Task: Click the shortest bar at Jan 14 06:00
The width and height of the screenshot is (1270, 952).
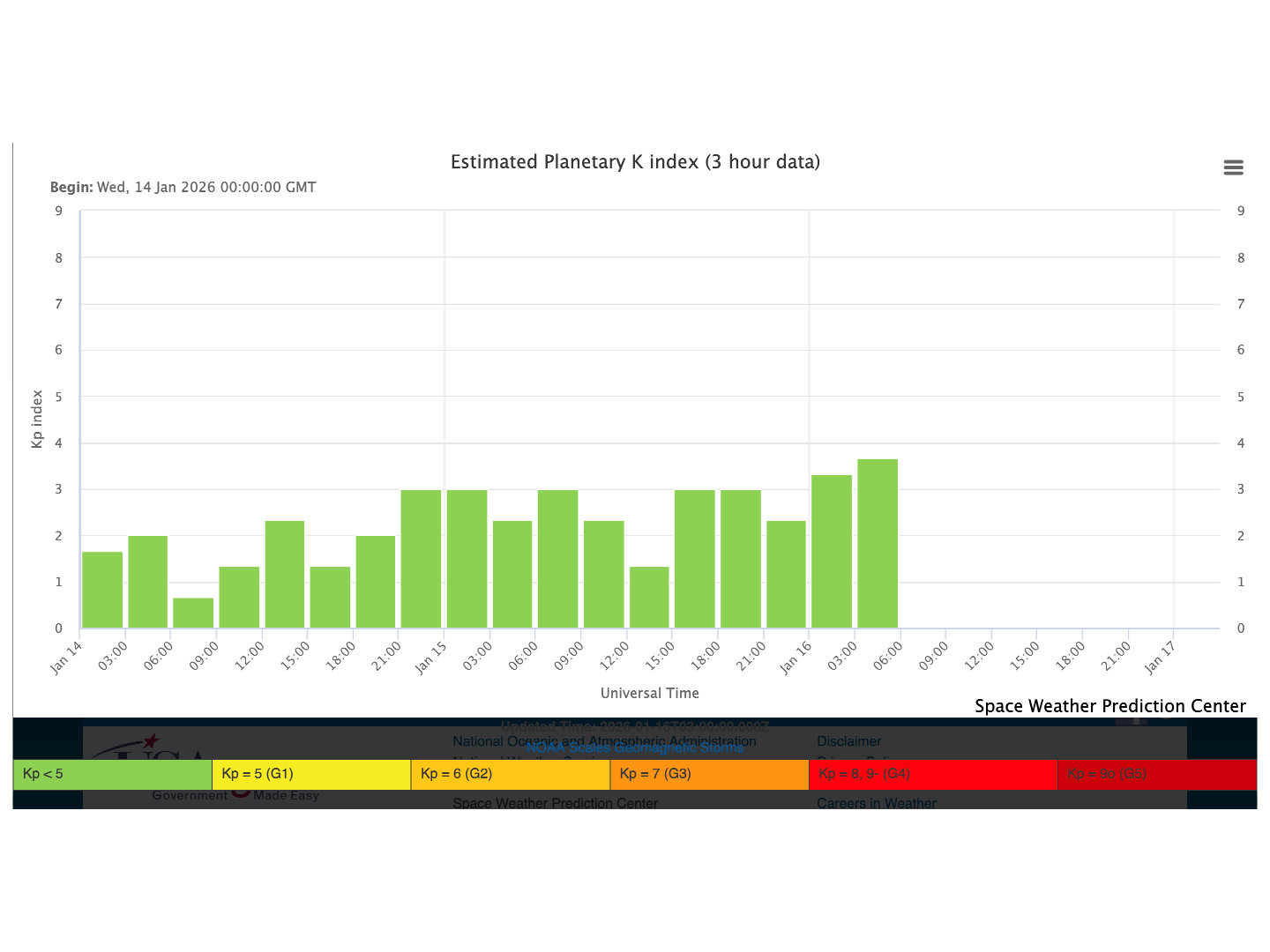Action: 193,613
